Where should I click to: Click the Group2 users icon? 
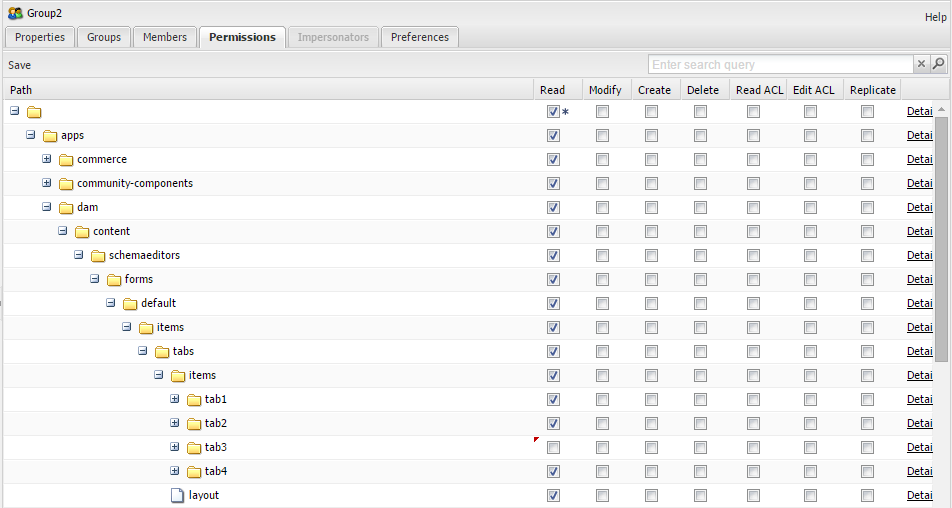click(x=15, y=13)
